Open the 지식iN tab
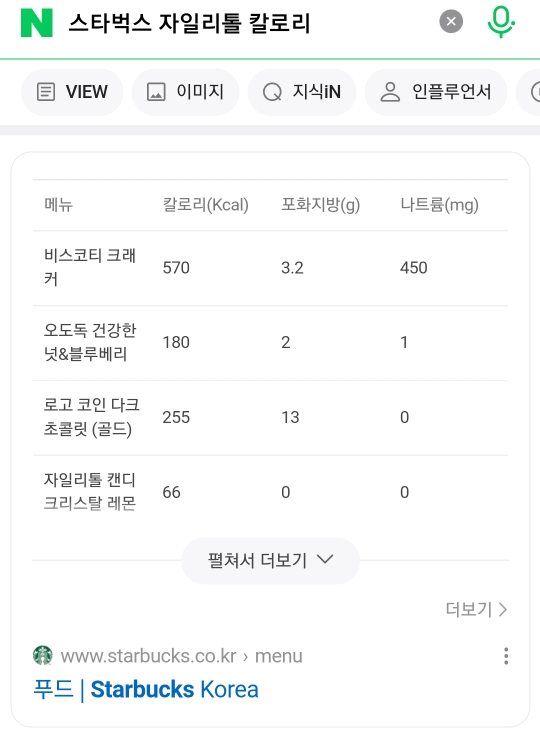The height and width of the screenshot is (732, 540). point(302,92)
